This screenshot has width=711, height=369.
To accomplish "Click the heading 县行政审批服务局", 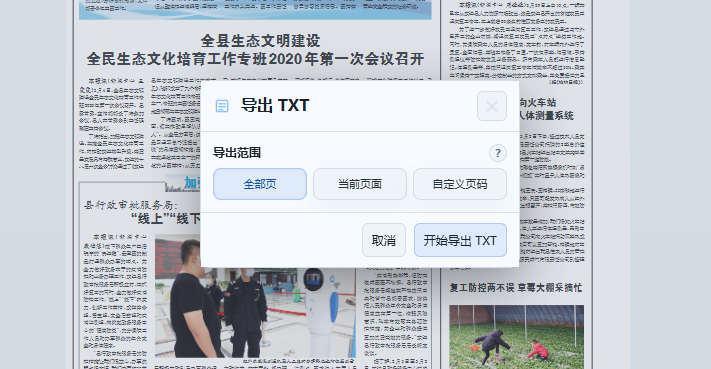I will click(131, 205).
